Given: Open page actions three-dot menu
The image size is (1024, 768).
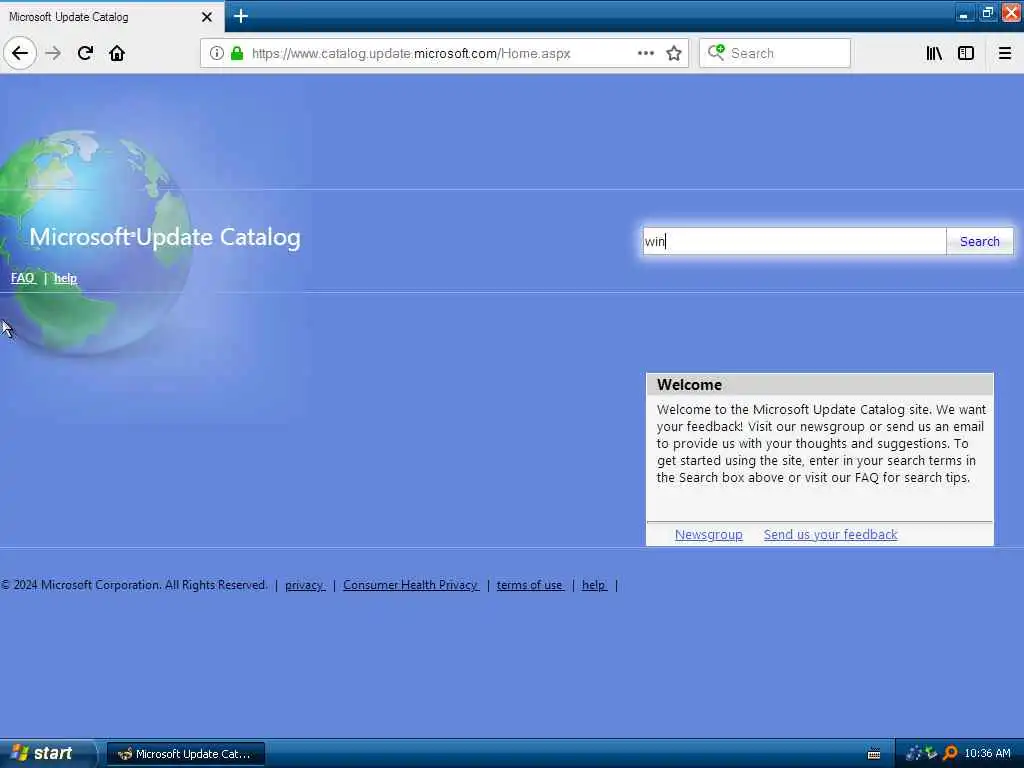Looking at the screenshot, I should point(645,53).
